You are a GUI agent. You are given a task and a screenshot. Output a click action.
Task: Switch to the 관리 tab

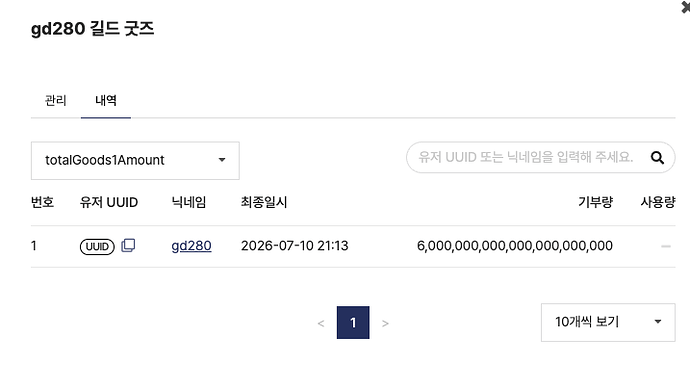(x=55, y=100)
